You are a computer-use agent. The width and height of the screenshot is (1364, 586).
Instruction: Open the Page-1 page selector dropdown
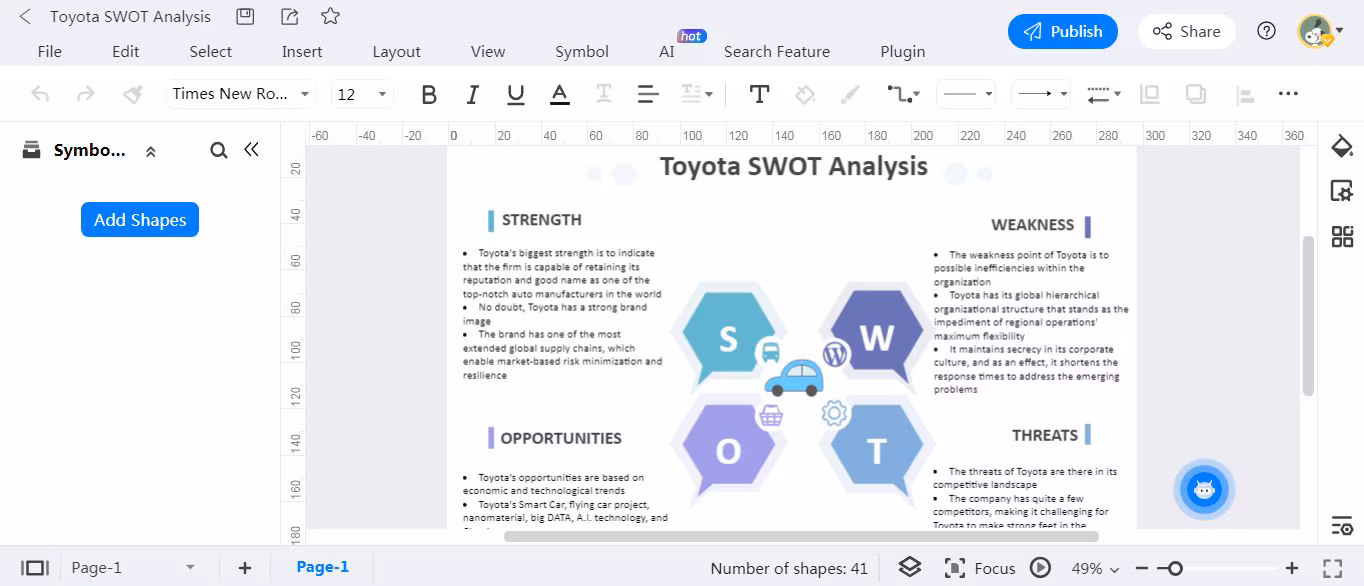[x=133, y=568]
